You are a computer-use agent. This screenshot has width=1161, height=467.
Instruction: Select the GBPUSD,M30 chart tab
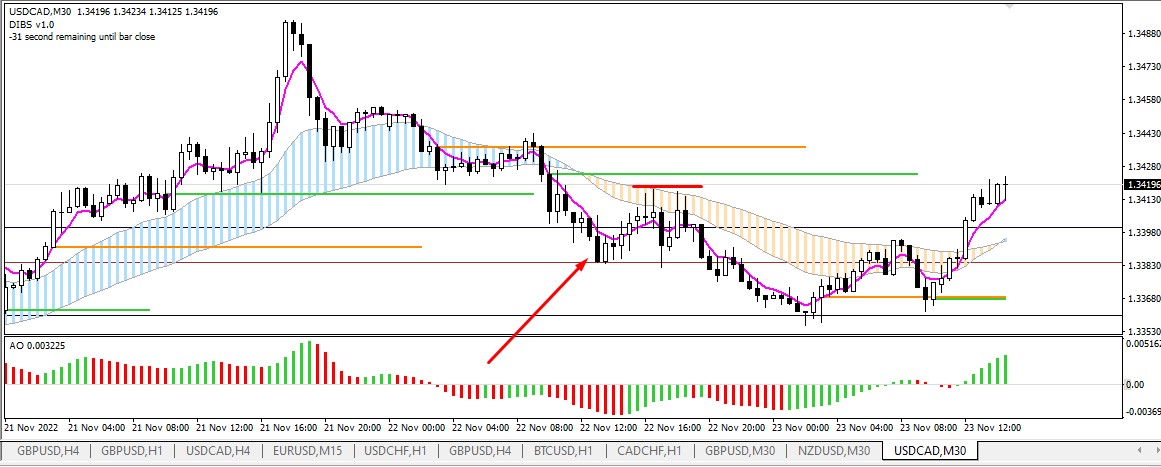[741, 451]
